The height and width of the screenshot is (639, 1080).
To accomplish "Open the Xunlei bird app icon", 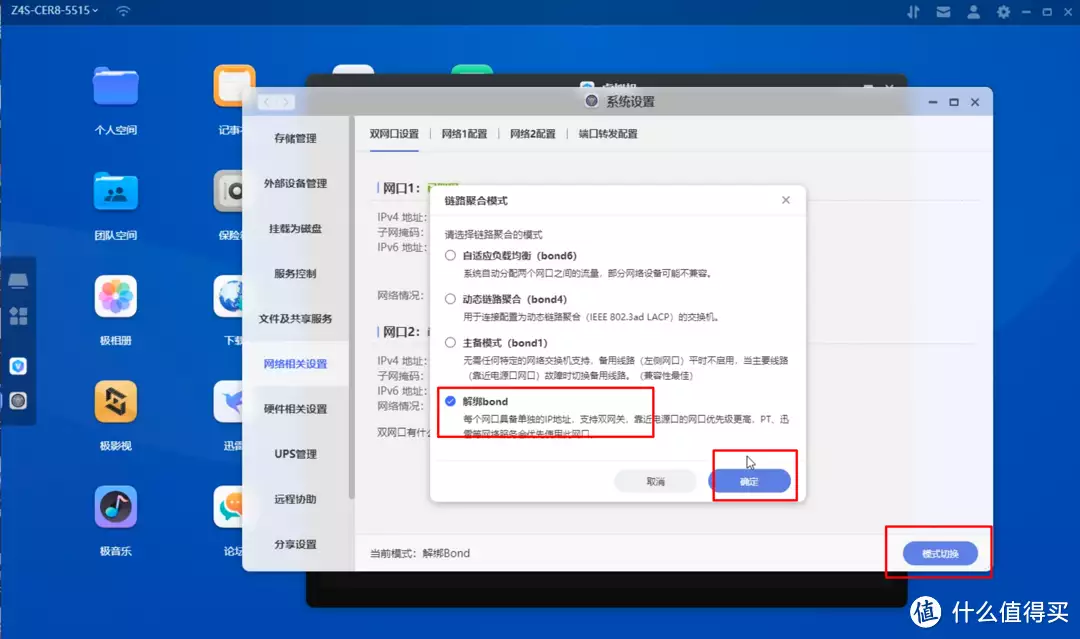I will click(229, 401).
